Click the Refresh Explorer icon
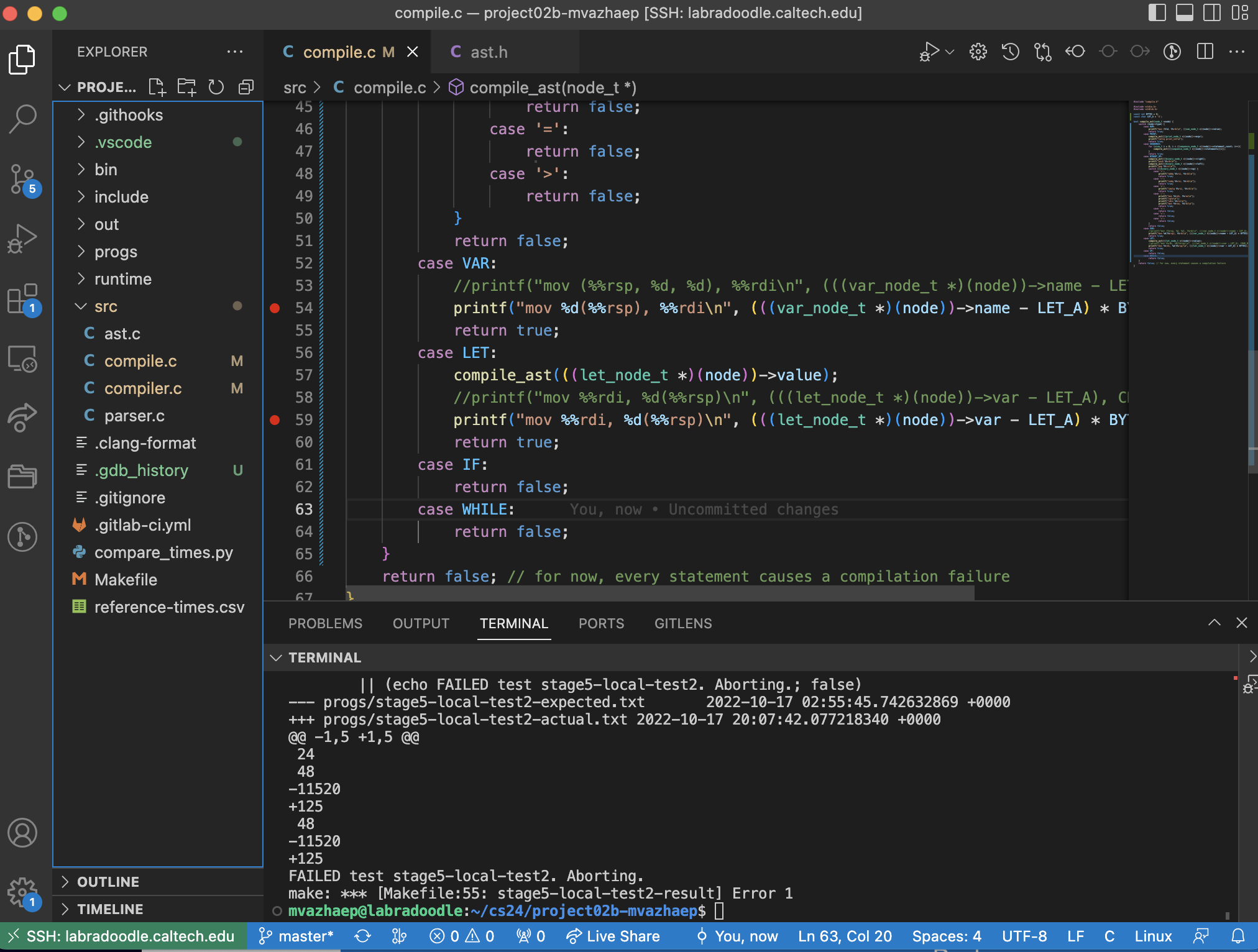The width and height of the screenshot is (1258, 952). click(216, 87)
